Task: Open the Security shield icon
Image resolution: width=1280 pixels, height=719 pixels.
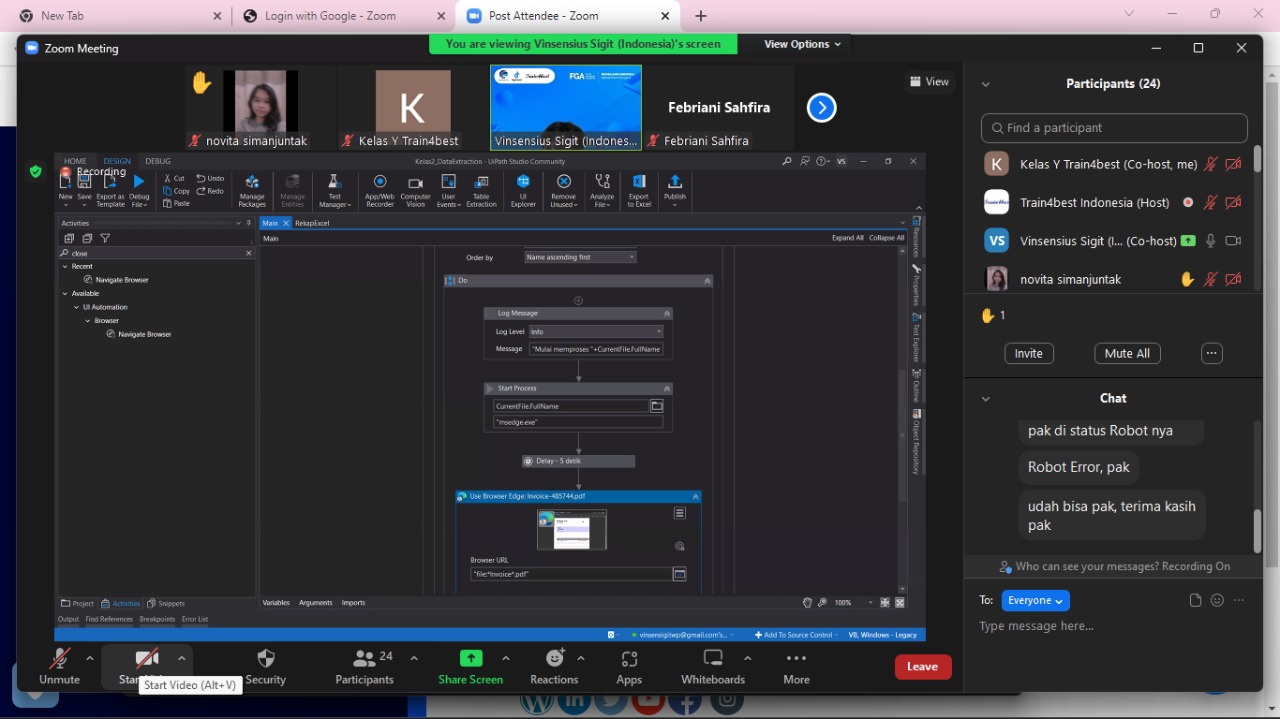Action: [x=265, y=659]
